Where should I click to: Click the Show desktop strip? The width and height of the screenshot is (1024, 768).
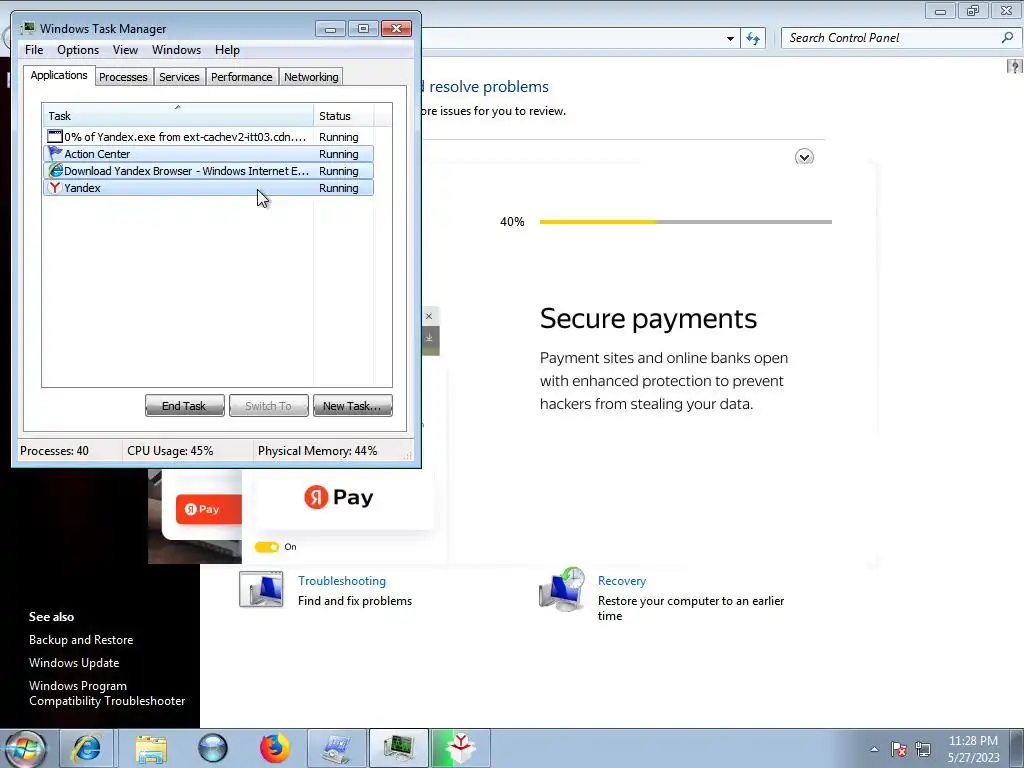pyautogui.click(x=1019, y=748)
